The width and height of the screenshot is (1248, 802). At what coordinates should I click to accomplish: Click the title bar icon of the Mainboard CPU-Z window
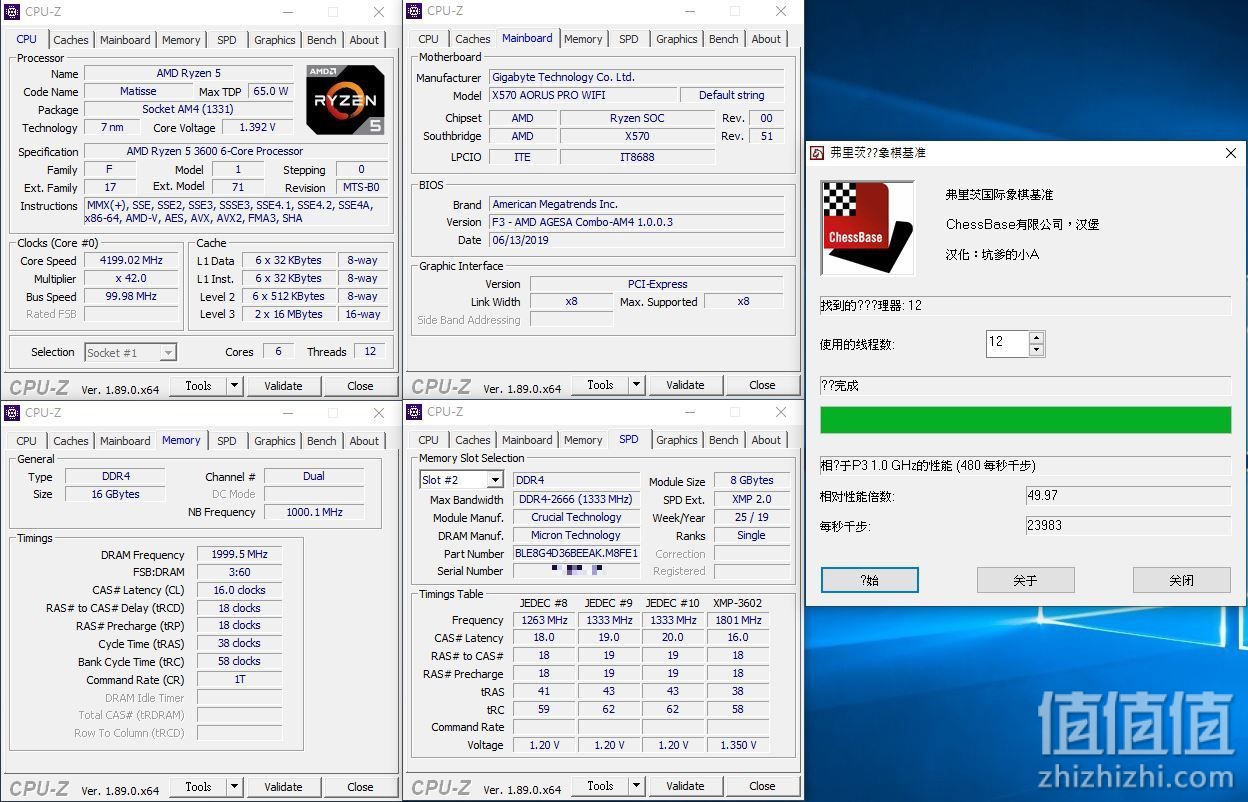coord(414,11)
